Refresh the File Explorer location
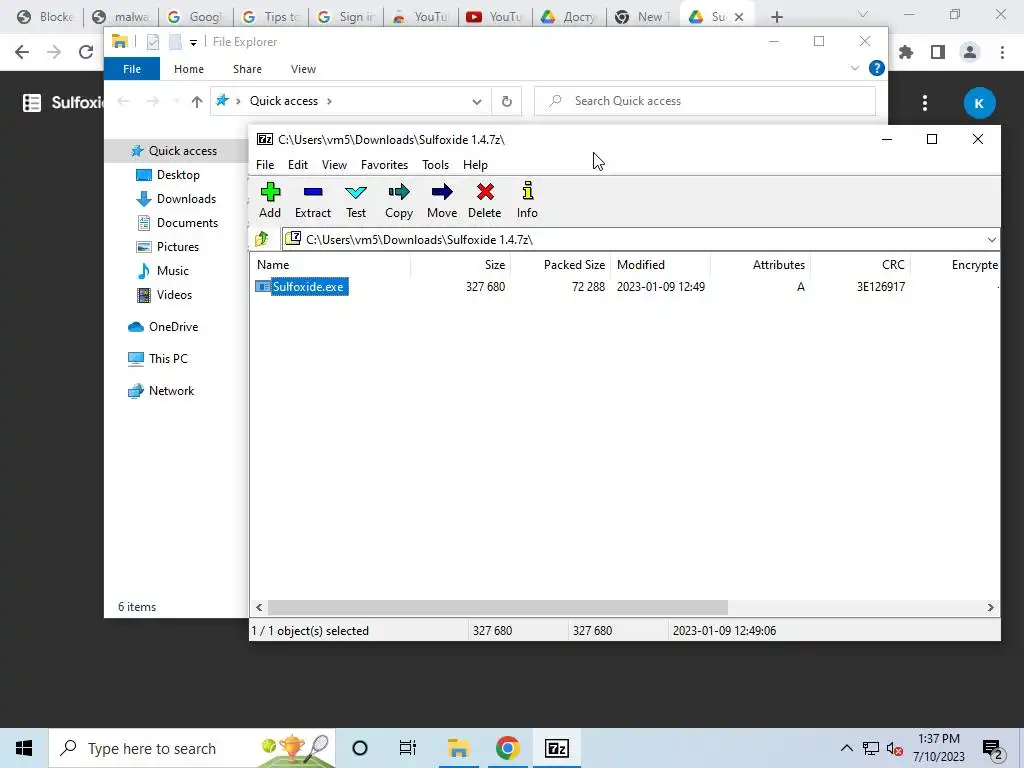 (506, 101)
